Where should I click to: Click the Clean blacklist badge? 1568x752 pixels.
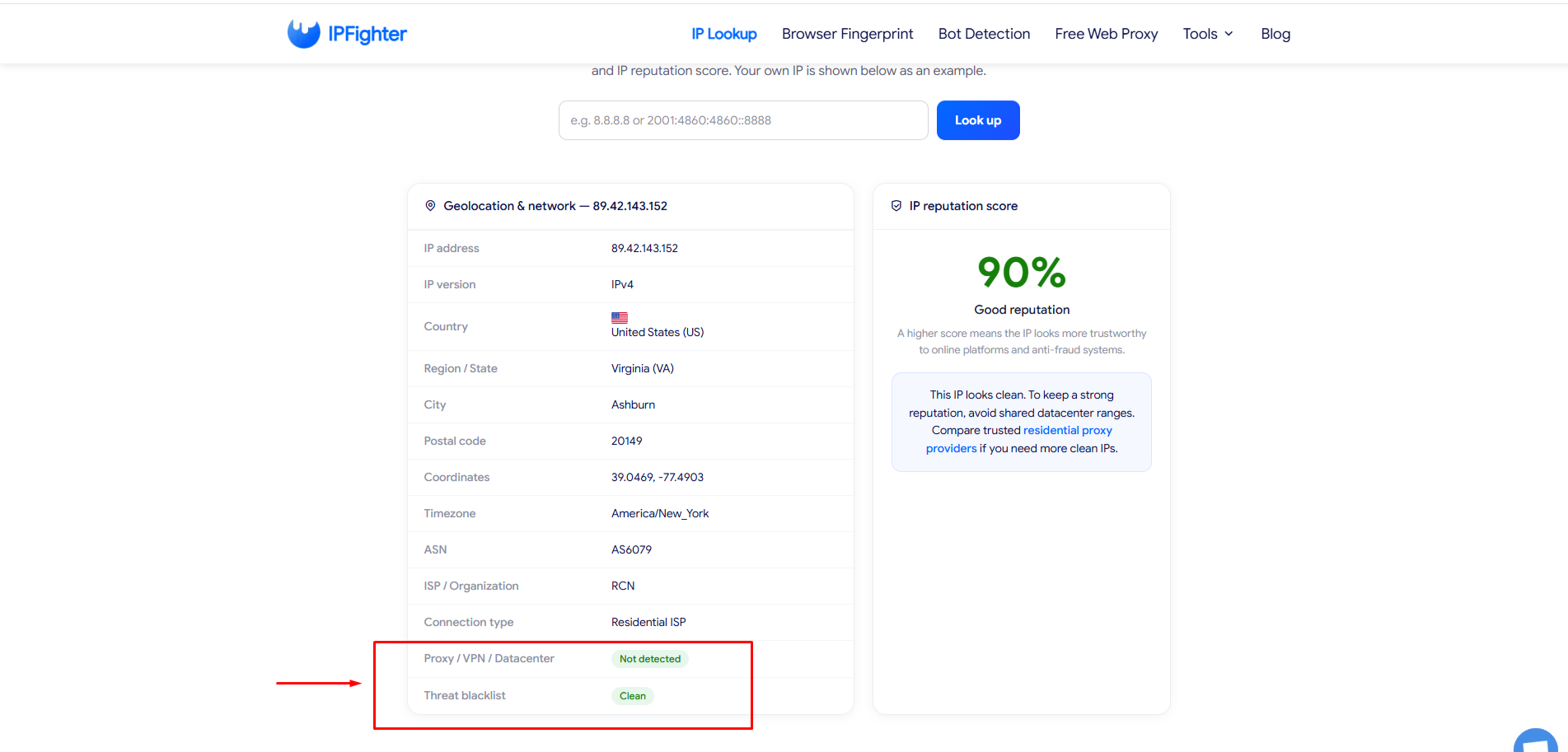tap(633, 696)
